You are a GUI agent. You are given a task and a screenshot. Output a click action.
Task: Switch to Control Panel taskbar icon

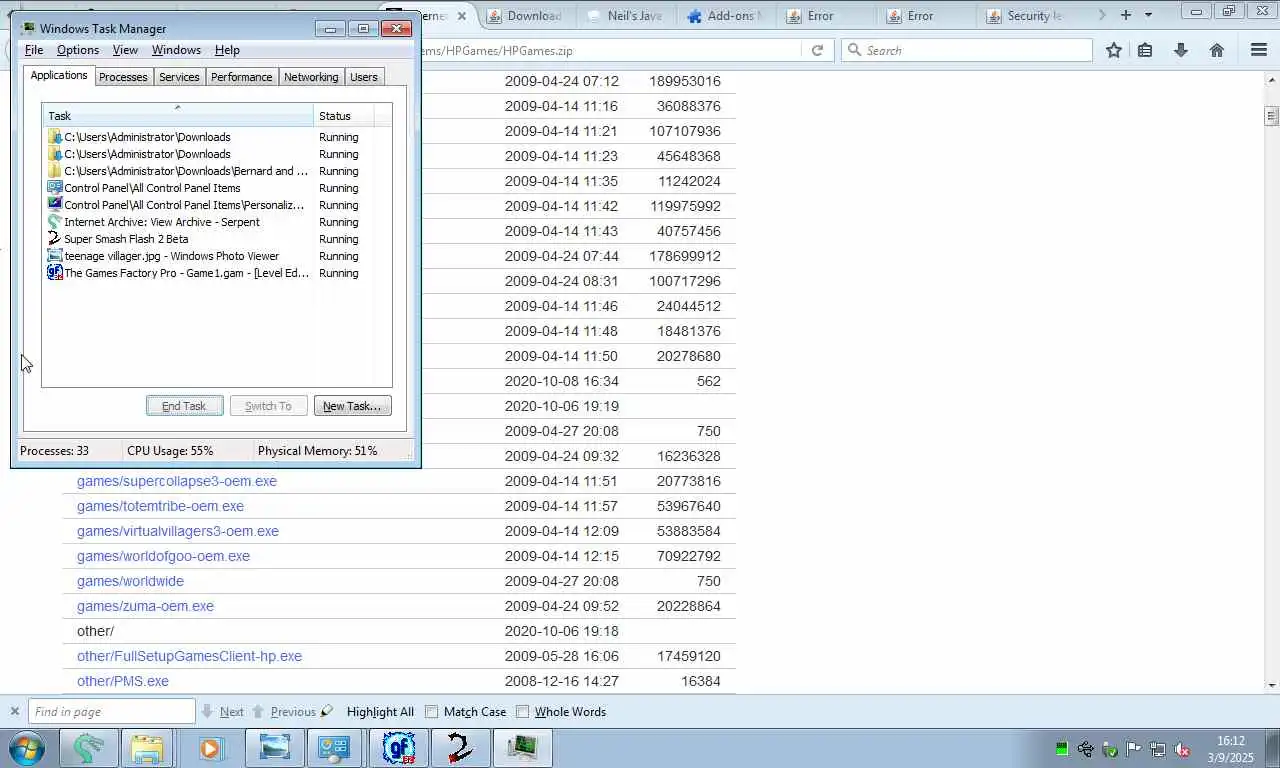click(334, 748)
